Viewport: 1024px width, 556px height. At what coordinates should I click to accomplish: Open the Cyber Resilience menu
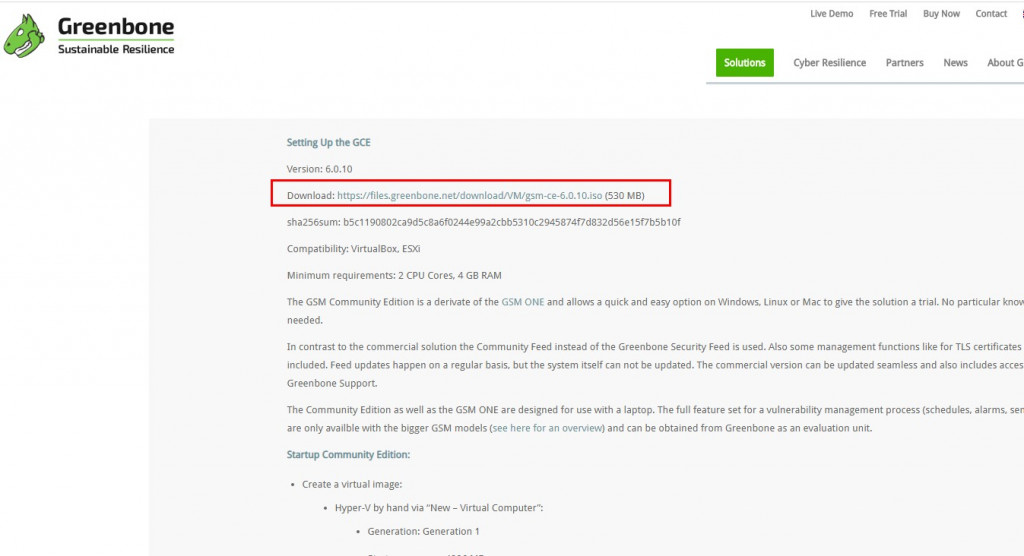pyautogui.click(x=829, y=63)
